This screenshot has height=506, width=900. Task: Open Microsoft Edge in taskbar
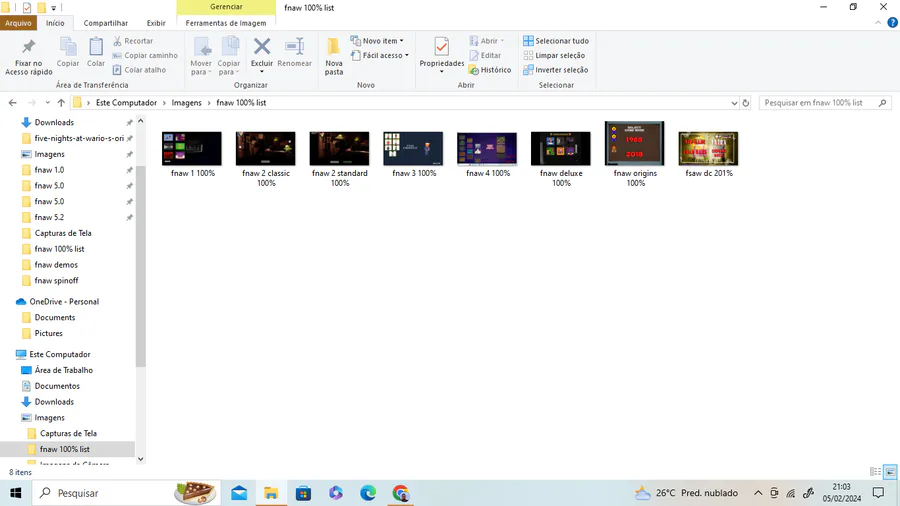coord(368,493)
